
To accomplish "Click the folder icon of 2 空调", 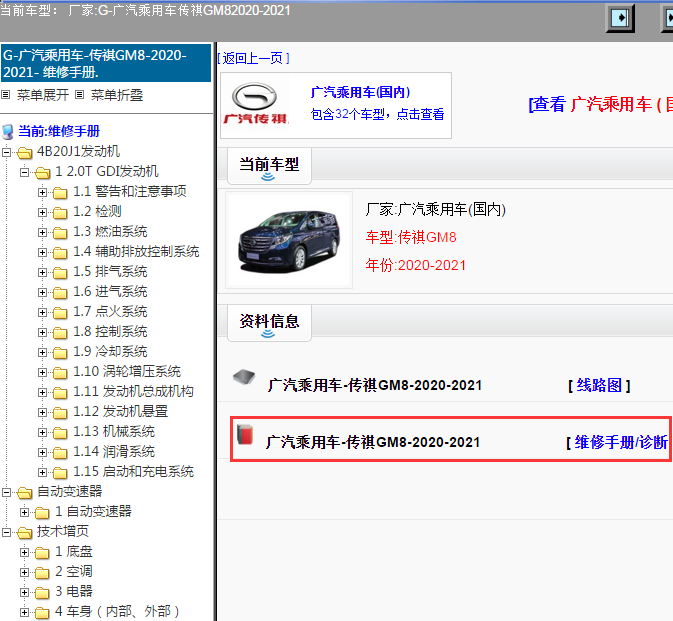I will pos(42,573).
